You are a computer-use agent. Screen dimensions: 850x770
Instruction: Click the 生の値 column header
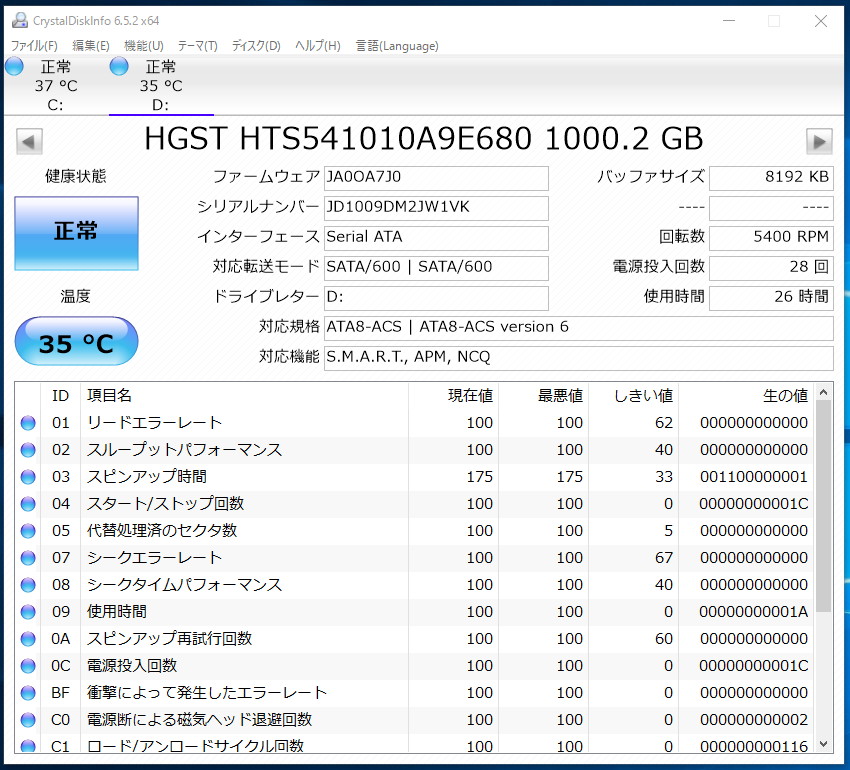pyautogui.click(x=745, y=396)
